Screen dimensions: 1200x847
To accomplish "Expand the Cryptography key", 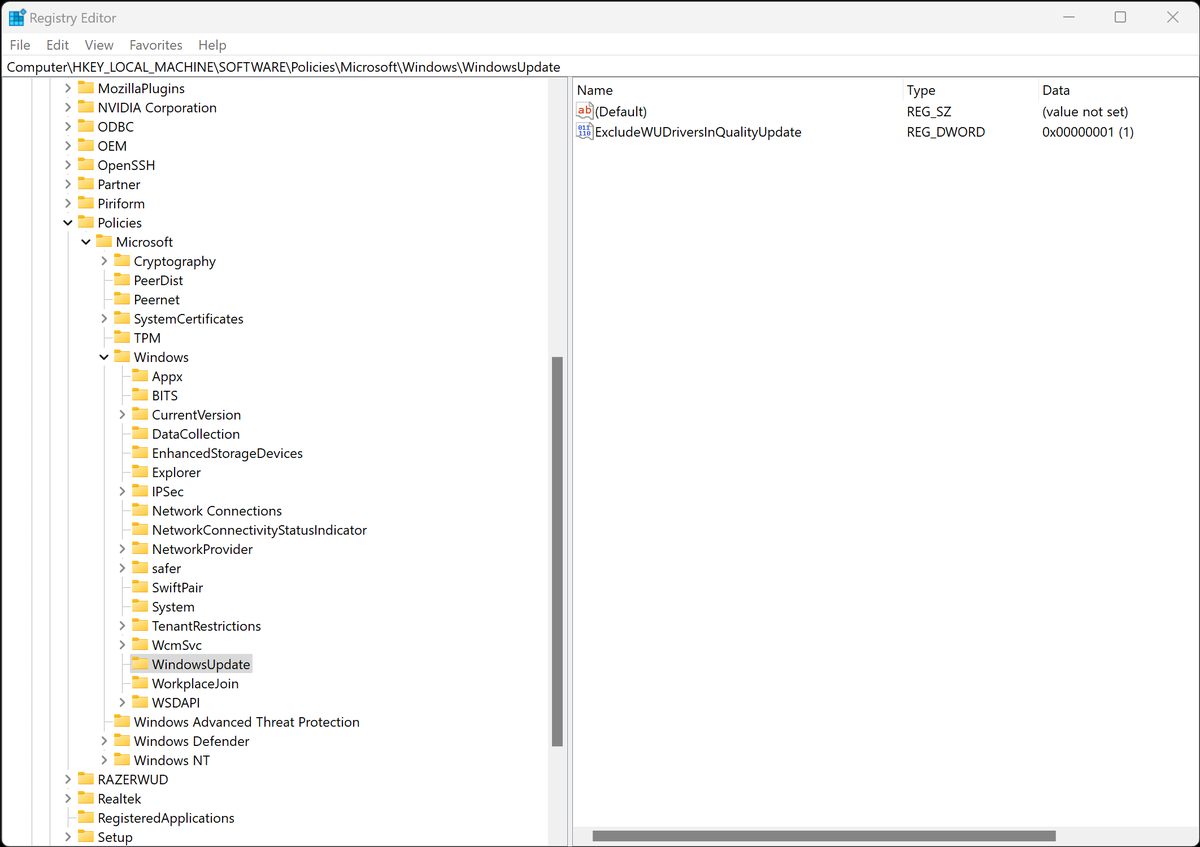I will click(104, 261).
